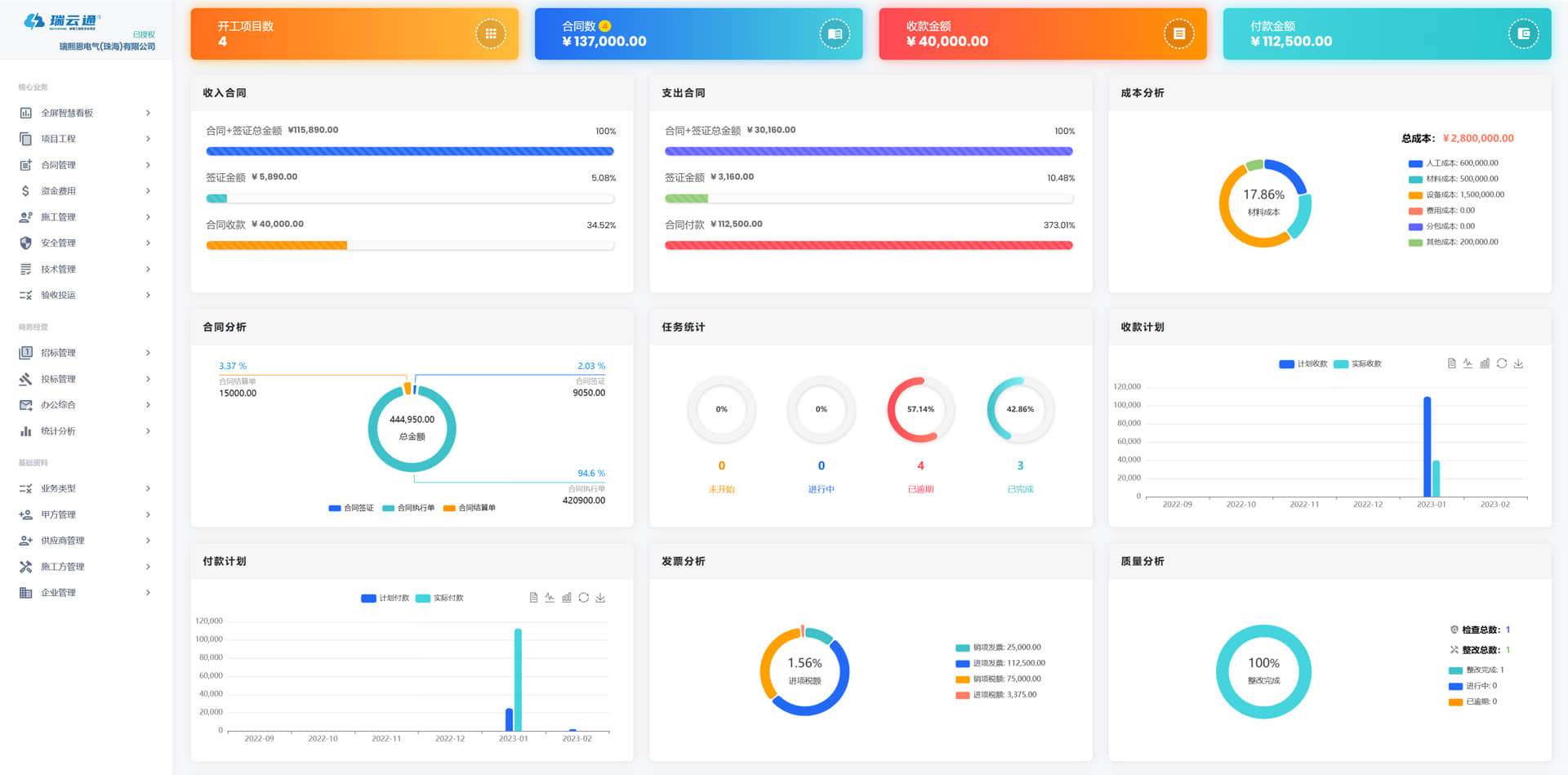Click the 瑞云通 logo
Image resolution: width=1568 pixels, height=775 pixels.
click(x=61, y=21)
